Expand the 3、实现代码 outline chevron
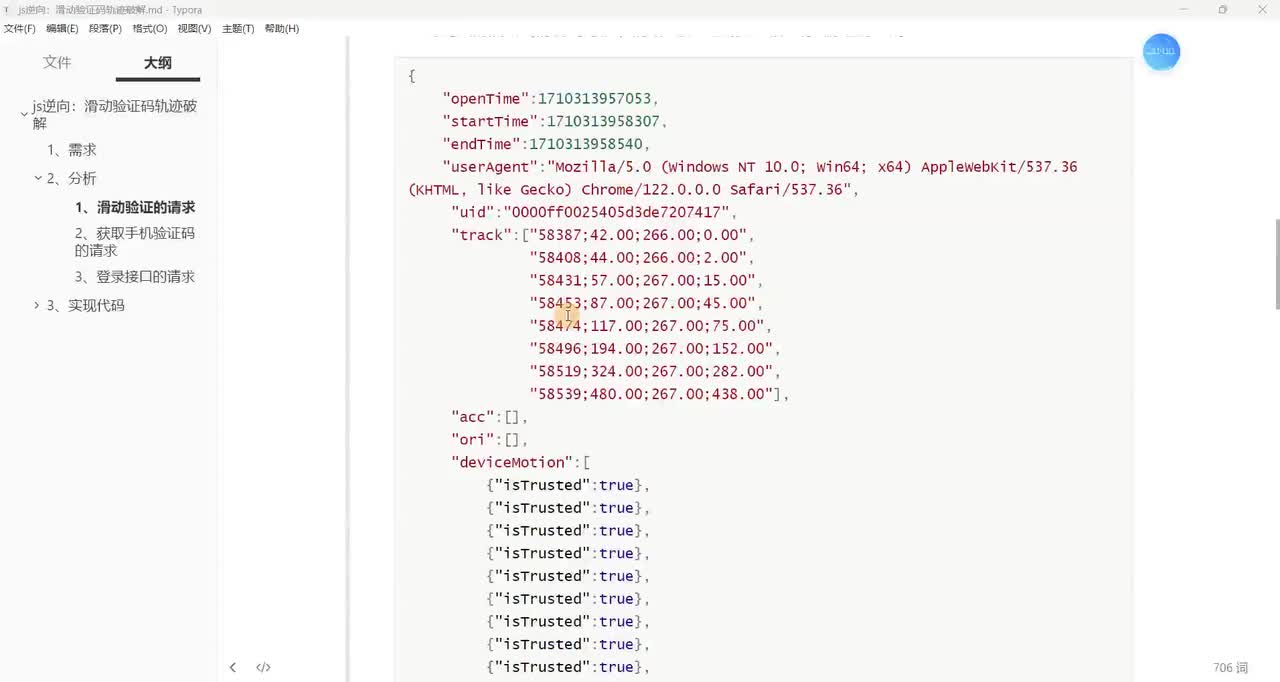Image resolution: width=1280 pixels, height=682 pixels. (38, 305)
